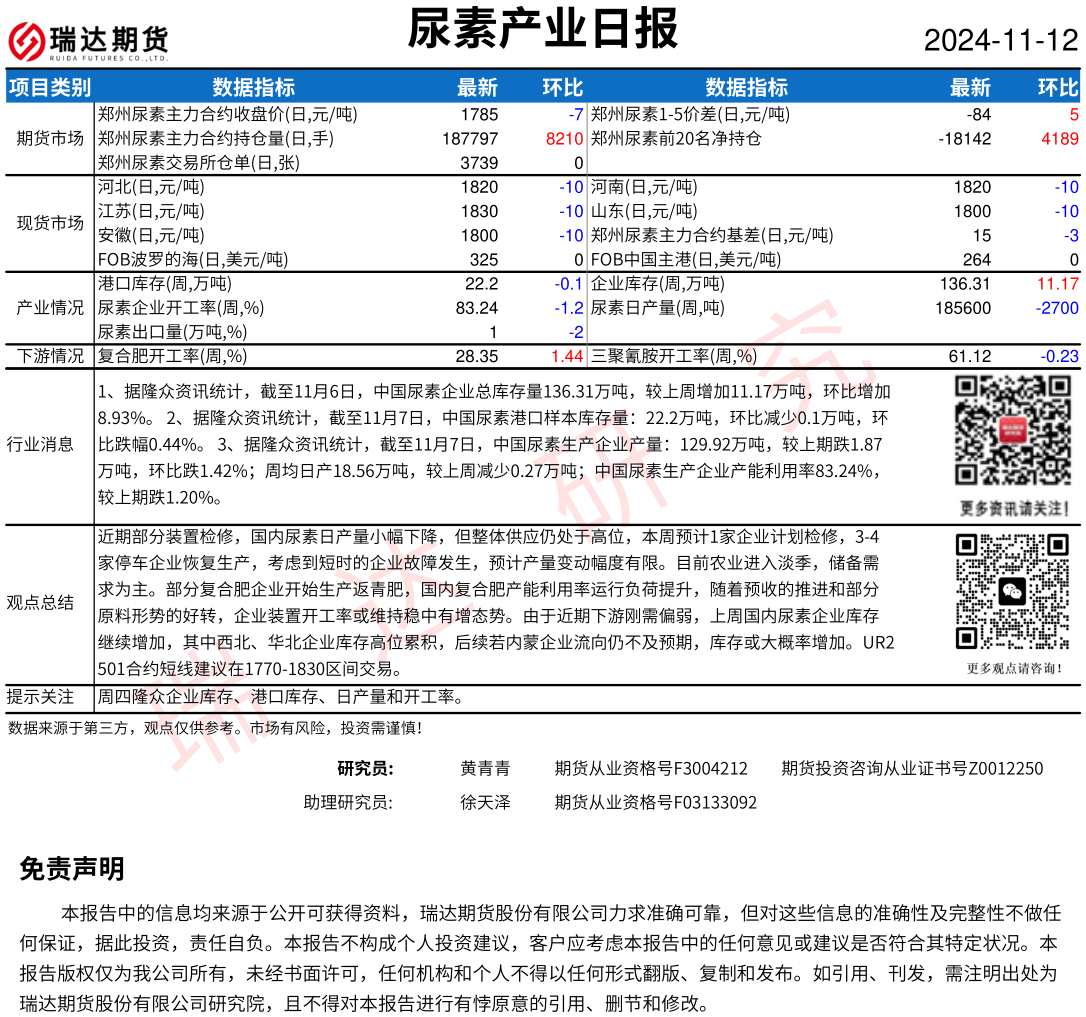Click the 免责声明 heading
The image size is (1086, 1017).
point(72,869)
